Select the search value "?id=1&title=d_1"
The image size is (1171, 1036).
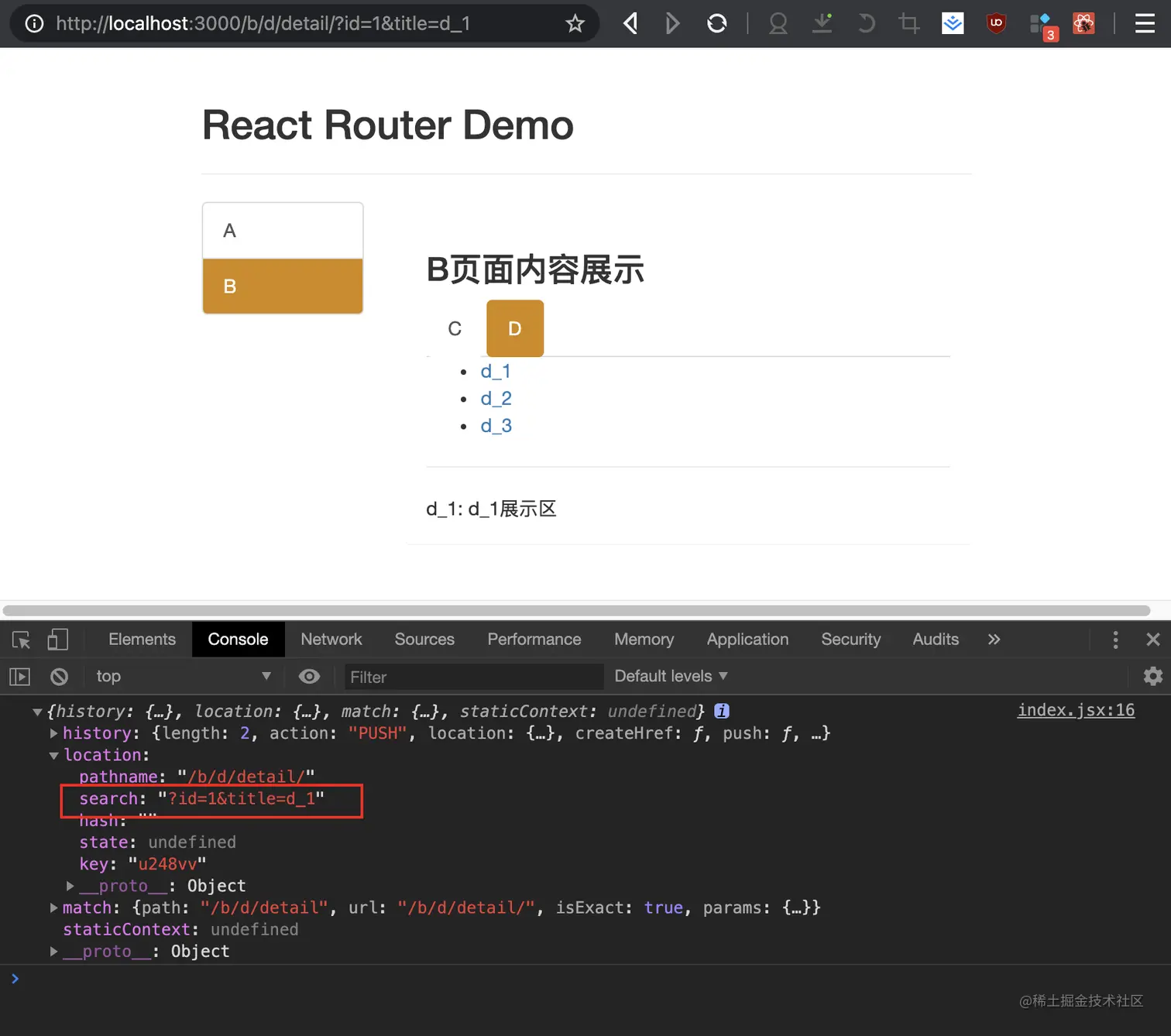point(241,799)
